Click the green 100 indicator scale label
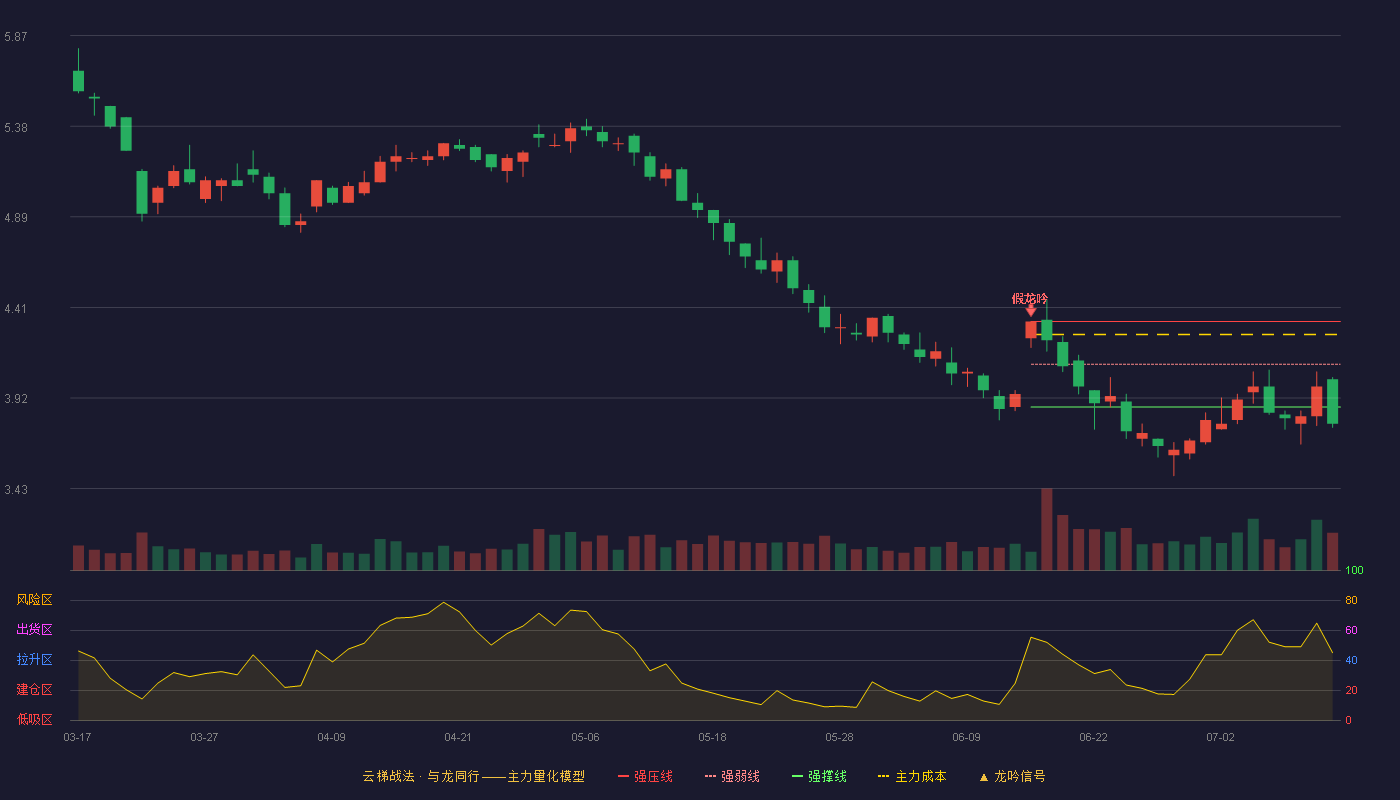1400x800 pixels. pos(1354,570)
